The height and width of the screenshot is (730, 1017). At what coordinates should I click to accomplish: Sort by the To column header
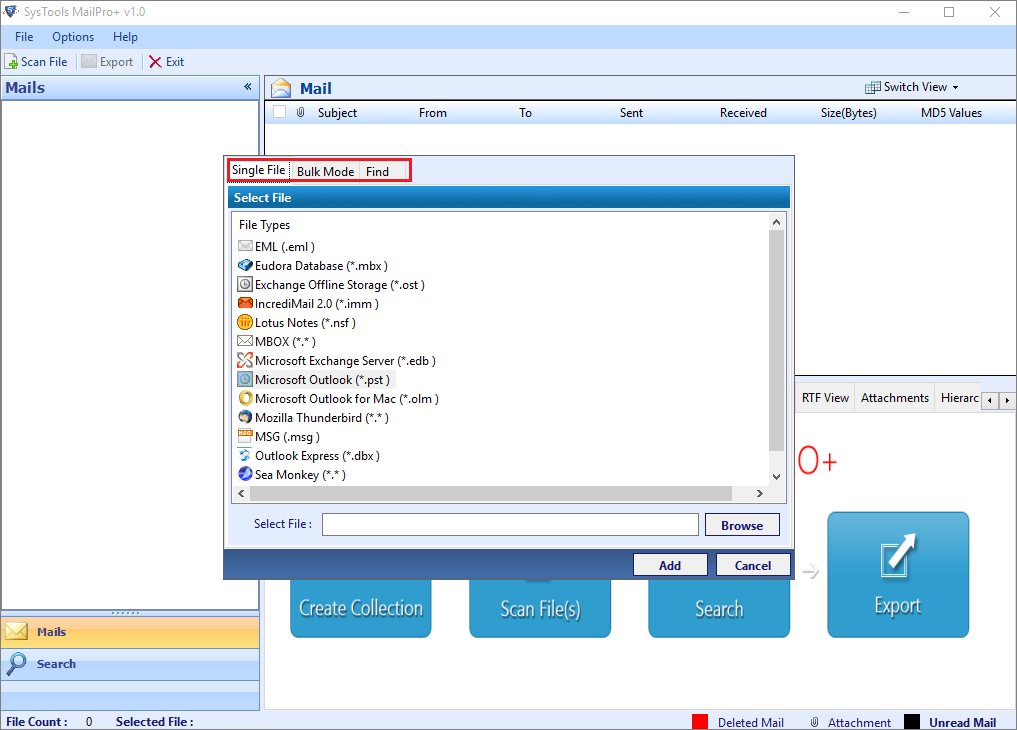[525, 113]
